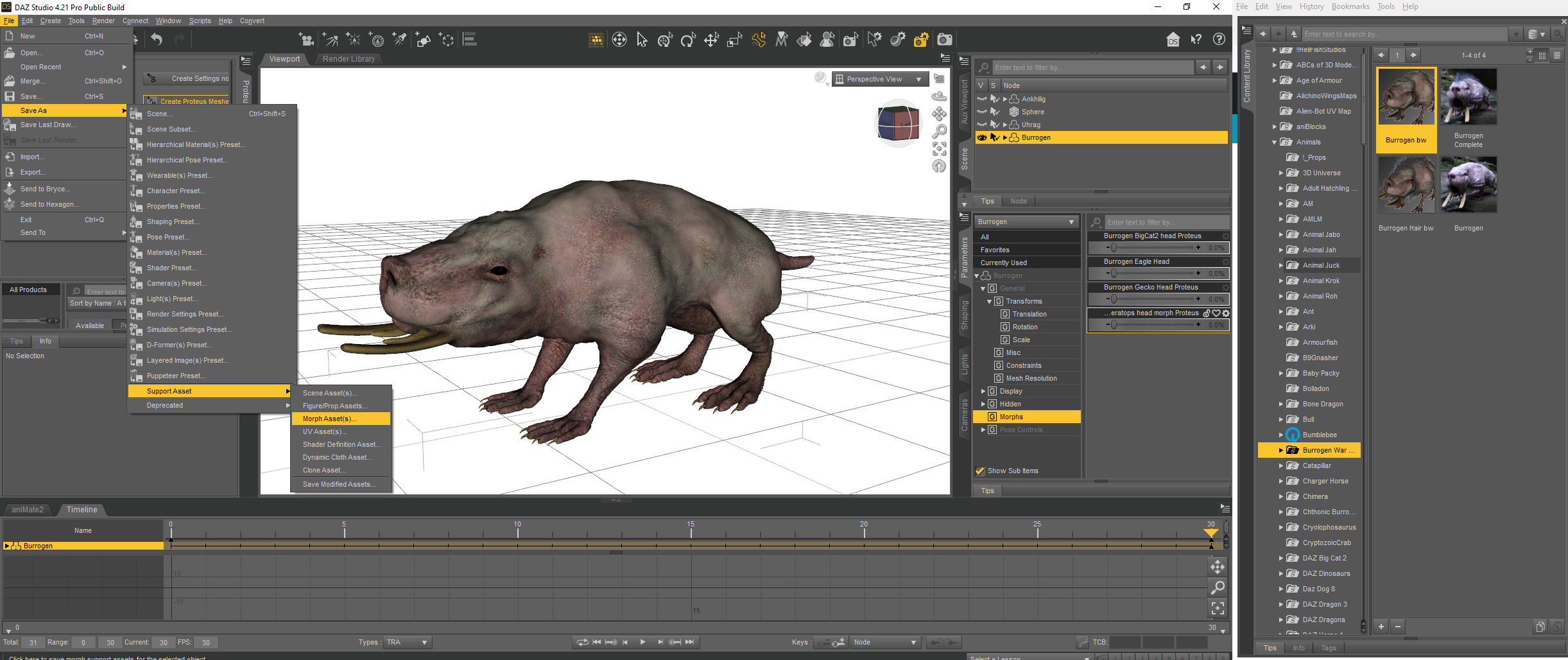Toggle visibility eye for Ankhilig node
Screen dimensions: 1568x660
pos(982,99)
